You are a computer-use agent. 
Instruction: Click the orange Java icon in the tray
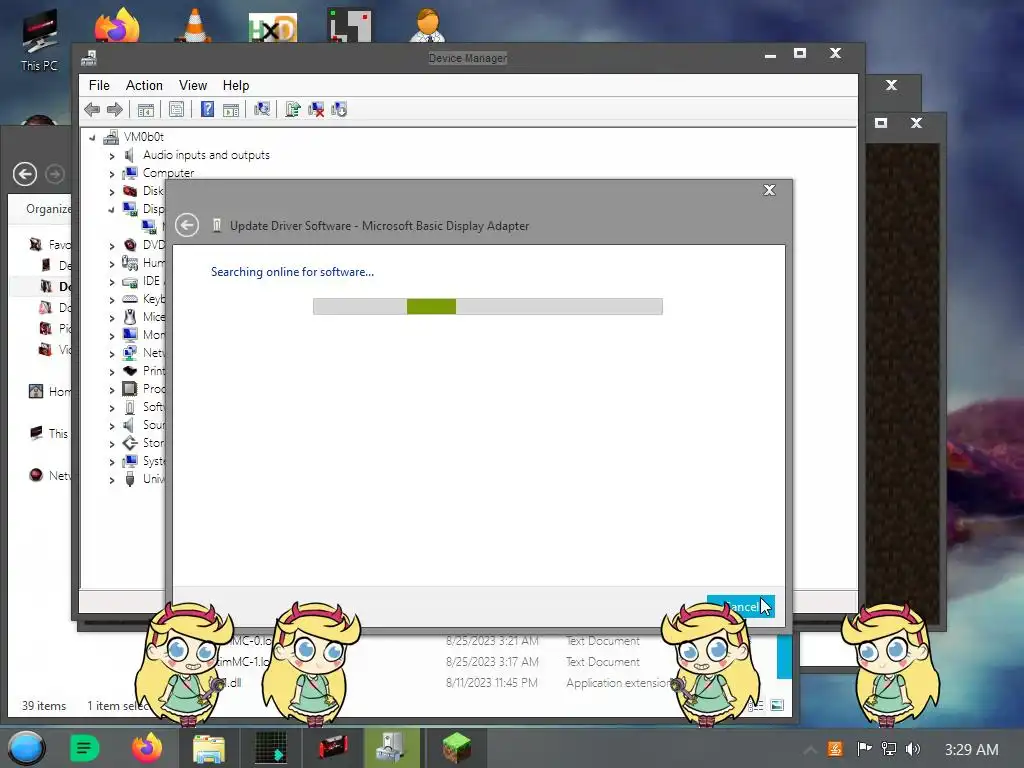(x=835, y=749)
